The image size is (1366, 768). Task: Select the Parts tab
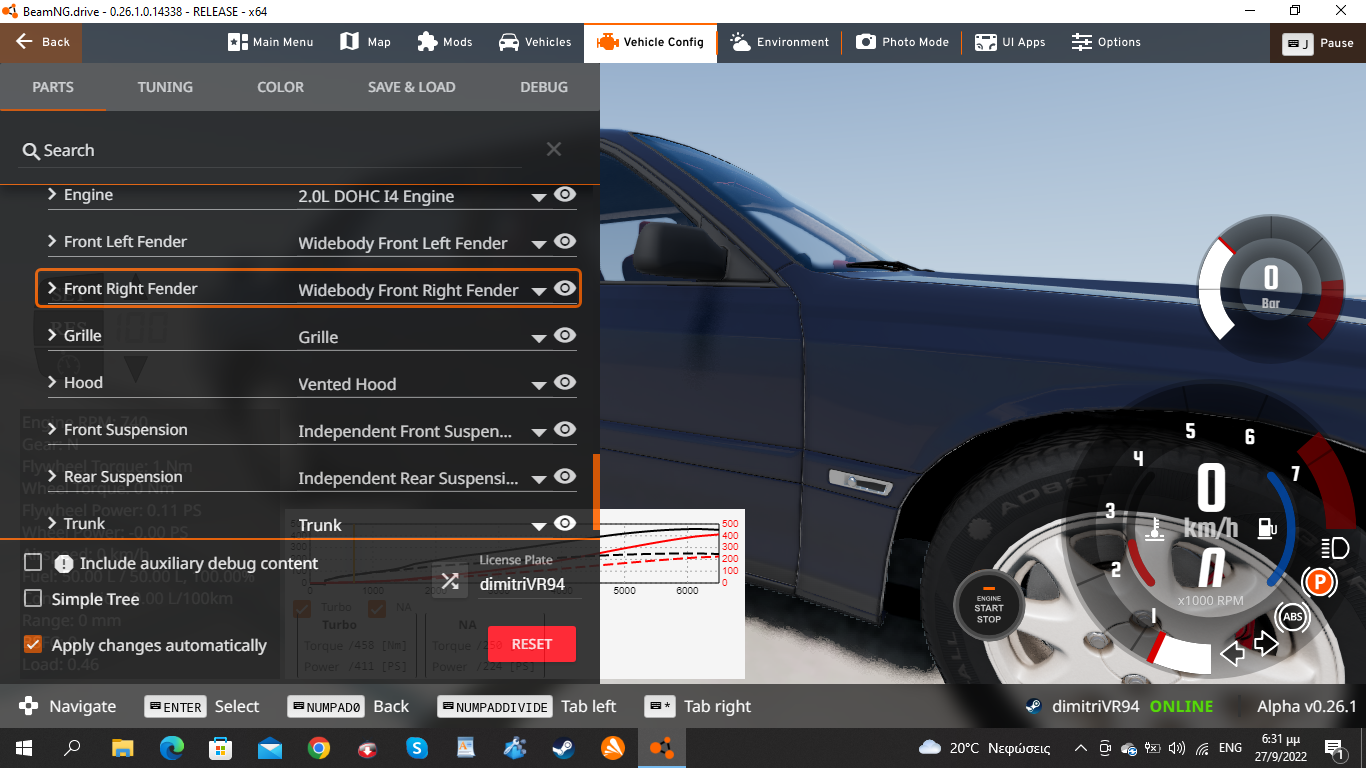click(53, 87)
